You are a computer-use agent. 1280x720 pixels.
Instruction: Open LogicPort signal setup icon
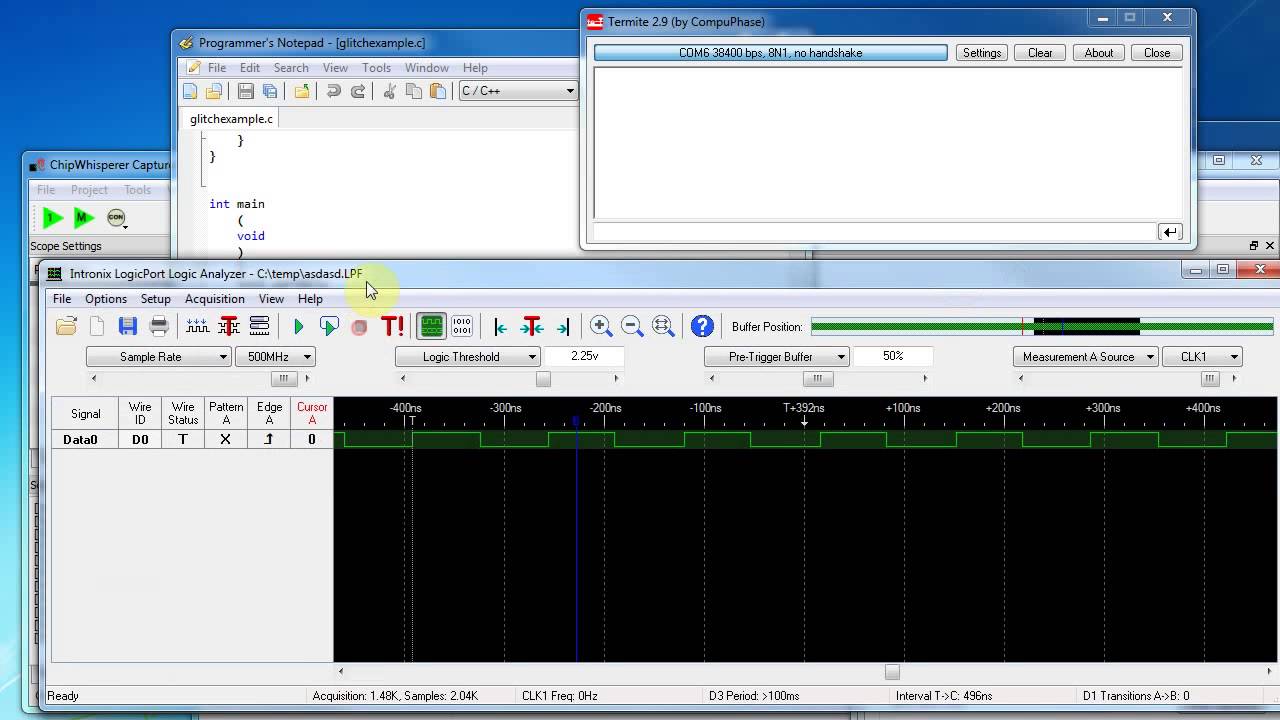coord(197,326)
